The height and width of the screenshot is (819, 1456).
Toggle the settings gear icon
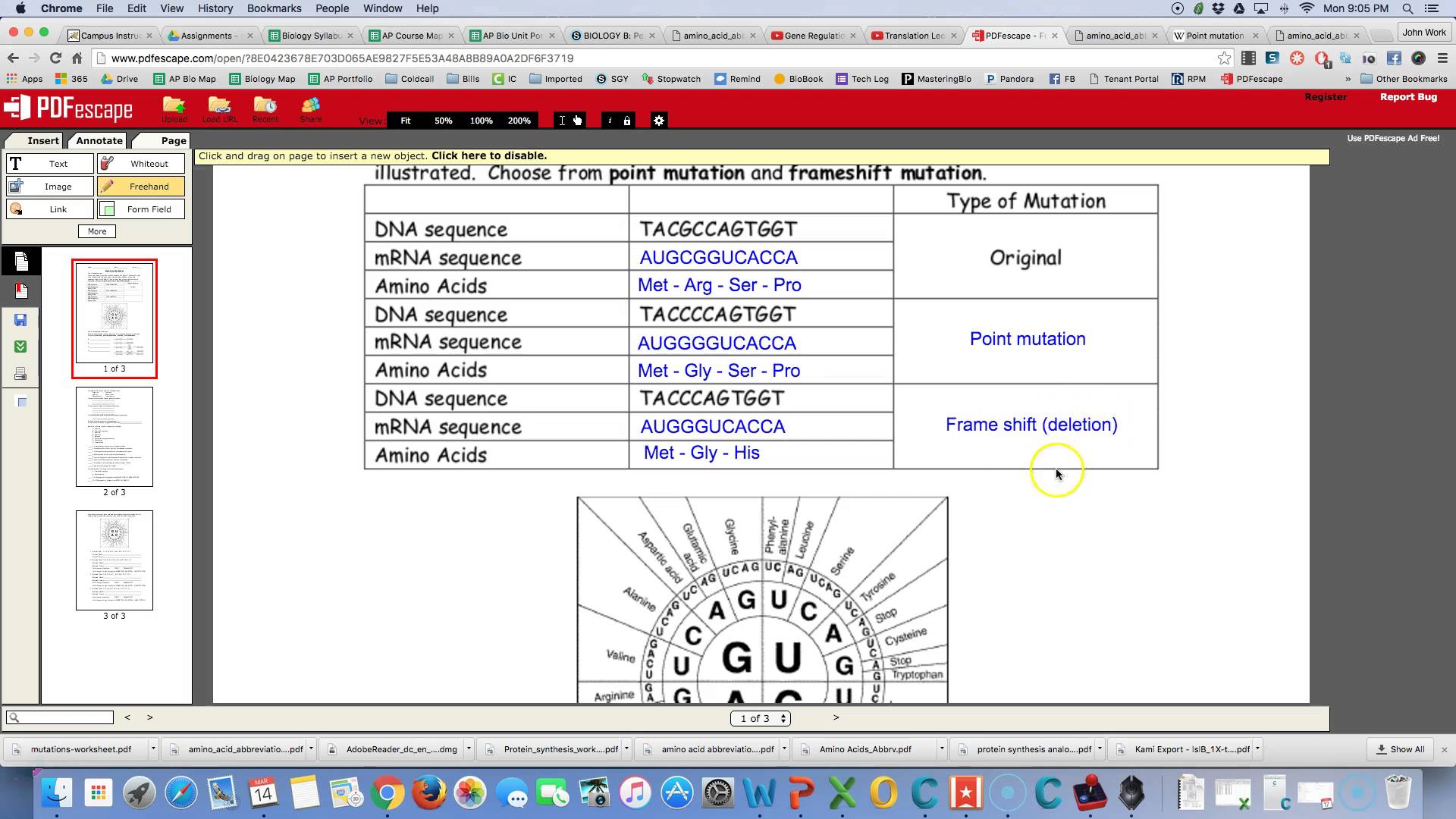click(x=659, y=120)
